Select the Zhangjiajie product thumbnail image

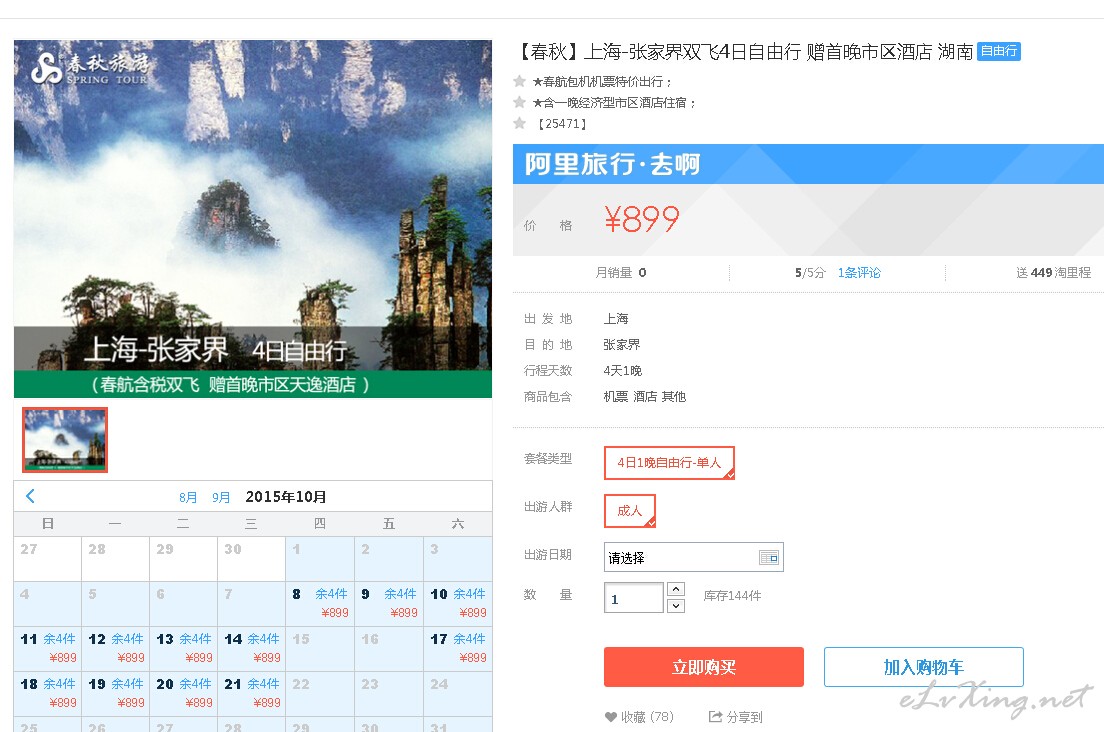[x=65, y=440]
